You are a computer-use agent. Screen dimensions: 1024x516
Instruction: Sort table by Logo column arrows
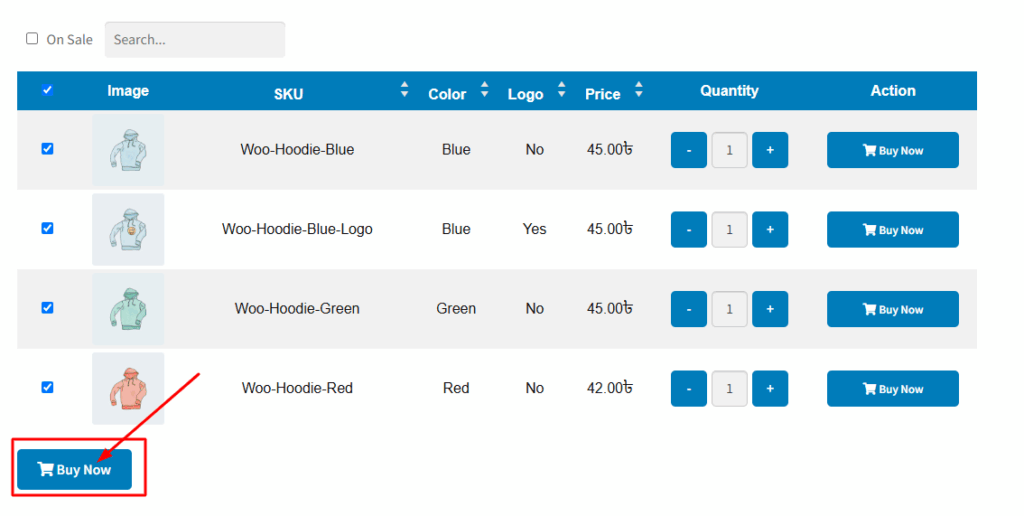click(561, 90)
